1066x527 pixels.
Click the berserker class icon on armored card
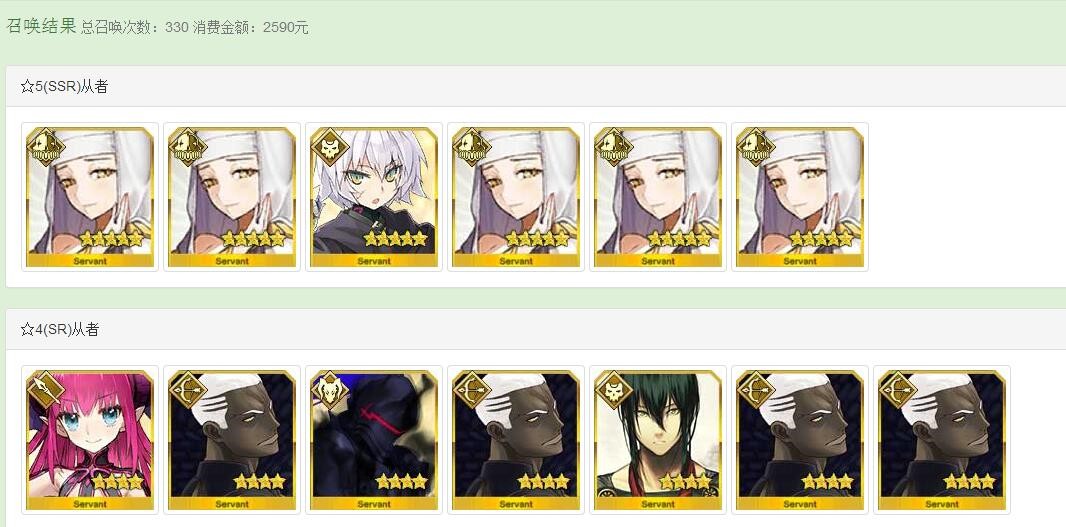(x=330, y=390)
